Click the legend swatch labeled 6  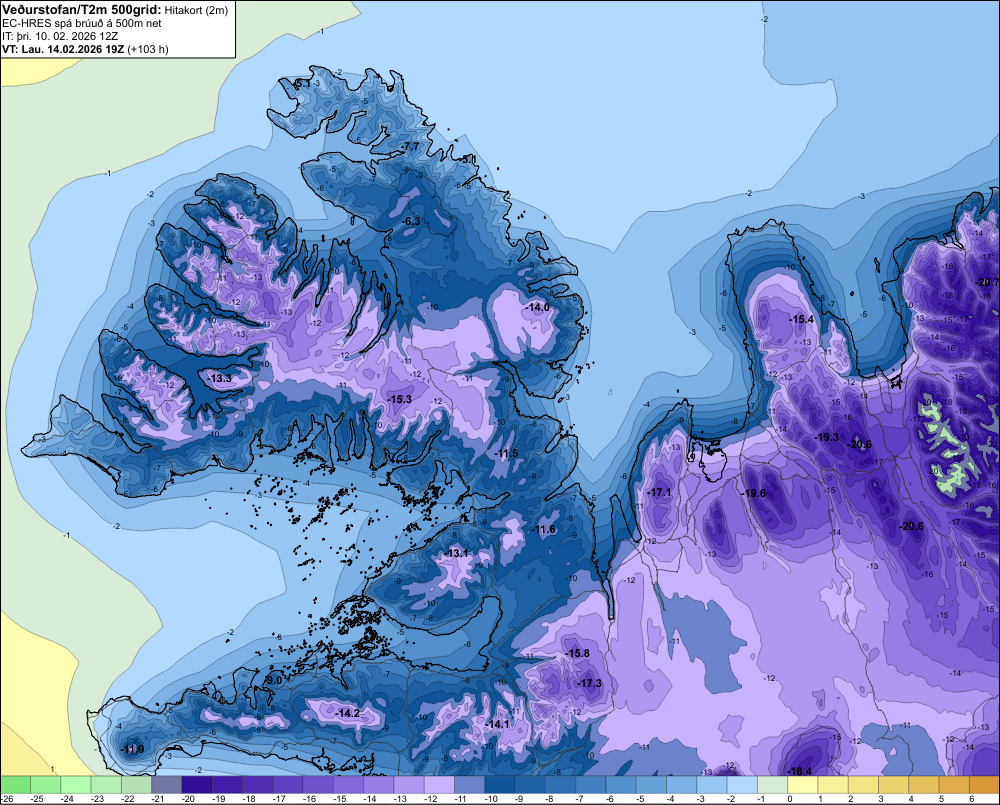[x=985, y=785]
